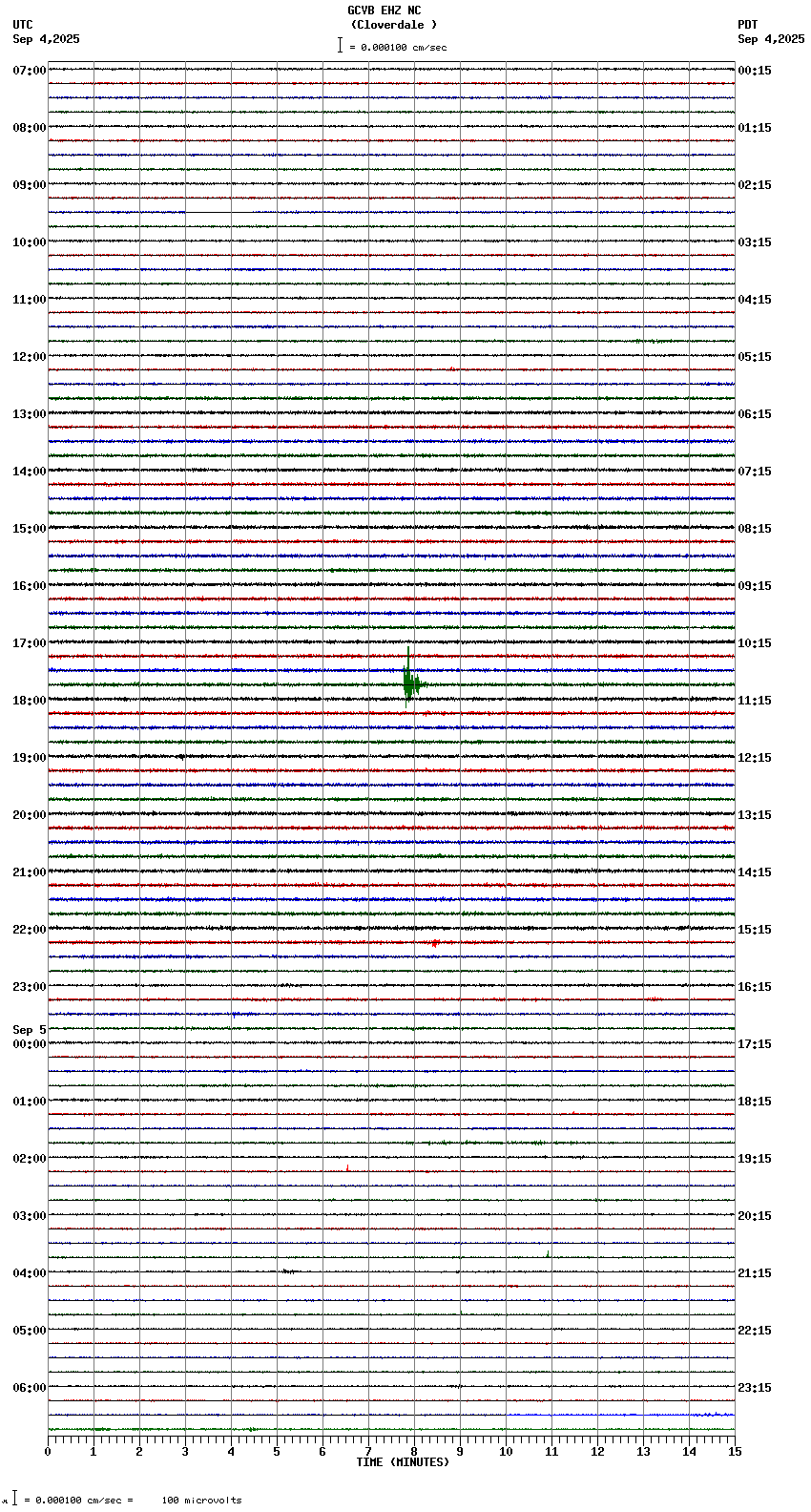Click the 15:15 PDT time label
Image resolution: width=811 pixels, height=1512 pixels.
click(x=755, y=930)
